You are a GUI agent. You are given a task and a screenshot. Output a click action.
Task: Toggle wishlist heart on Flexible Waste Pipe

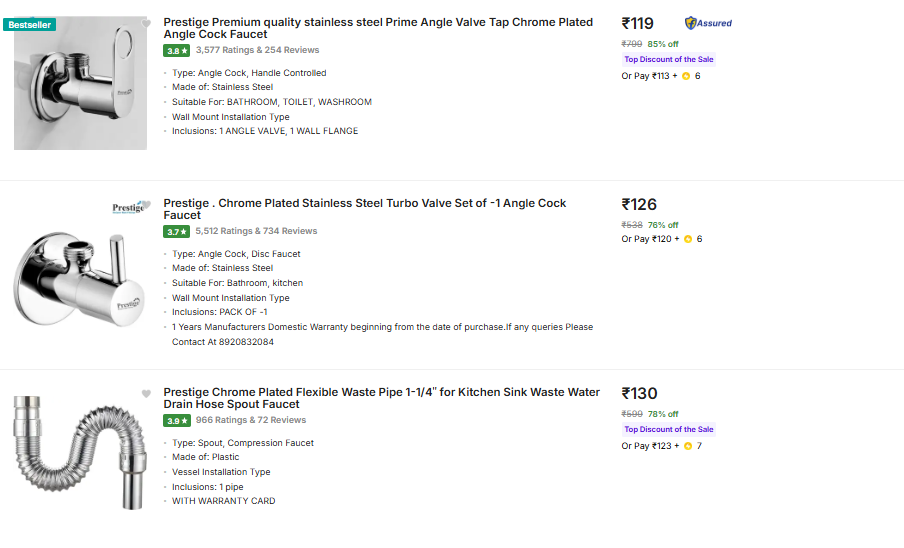coord(146,393)
